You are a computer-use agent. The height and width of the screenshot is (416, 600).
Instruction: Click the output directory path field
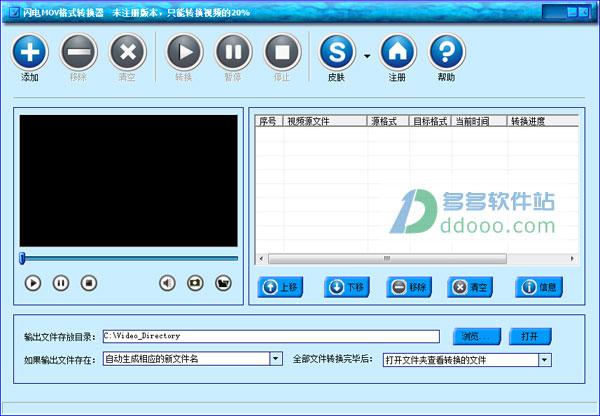271,336
